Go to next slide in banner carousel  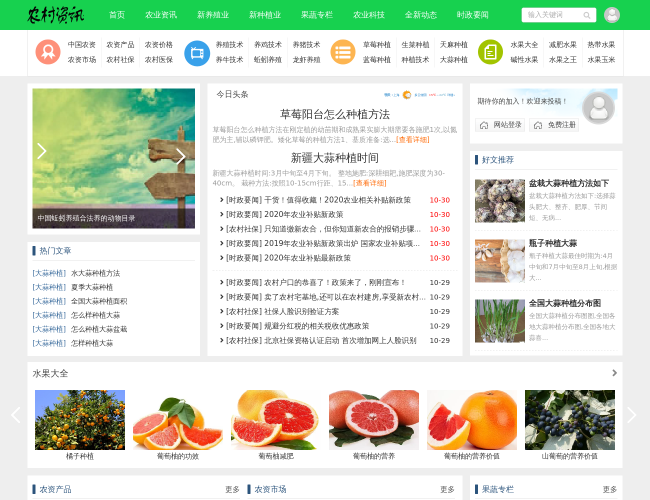[181, 156]
